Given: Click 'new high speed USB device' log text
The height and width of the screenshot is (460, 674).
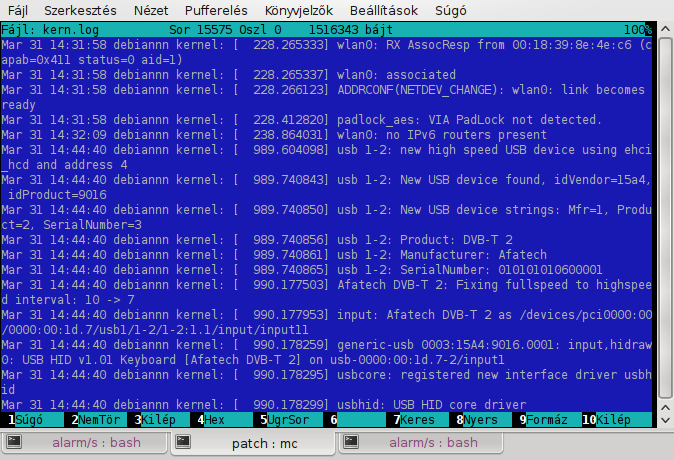Looking at the screenshot, I should [x=487, y=150].
